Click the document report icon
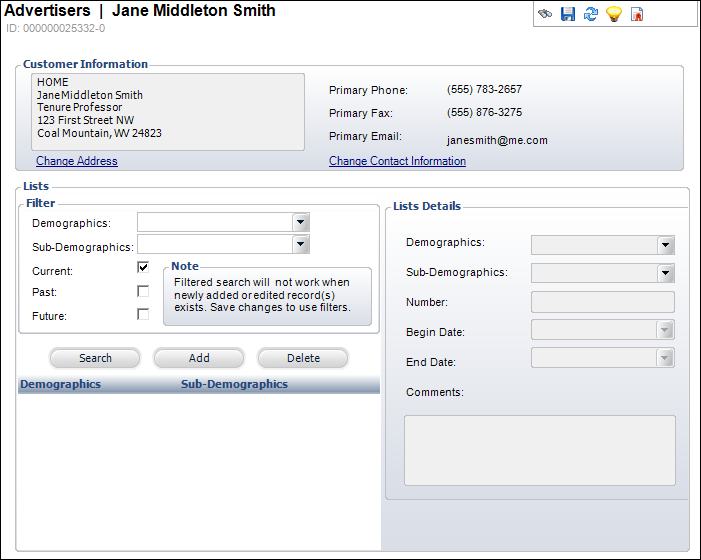The height and width of the screenshot is (560, 701). pyautogui.click(x=637, y=15)
